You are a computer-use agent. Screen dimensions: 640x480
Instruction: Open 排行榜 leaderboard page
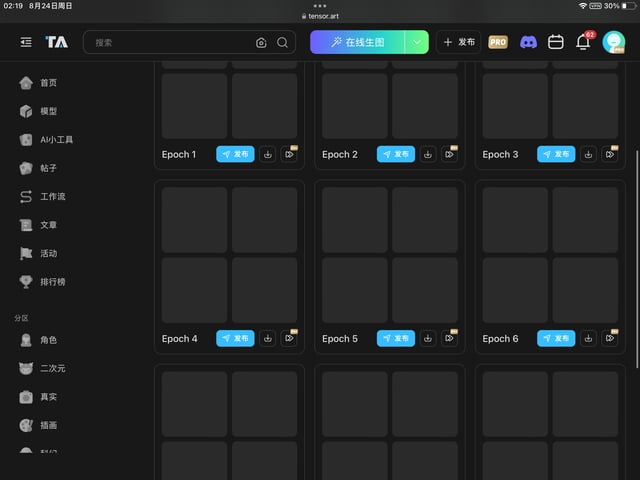pos(43,282)
